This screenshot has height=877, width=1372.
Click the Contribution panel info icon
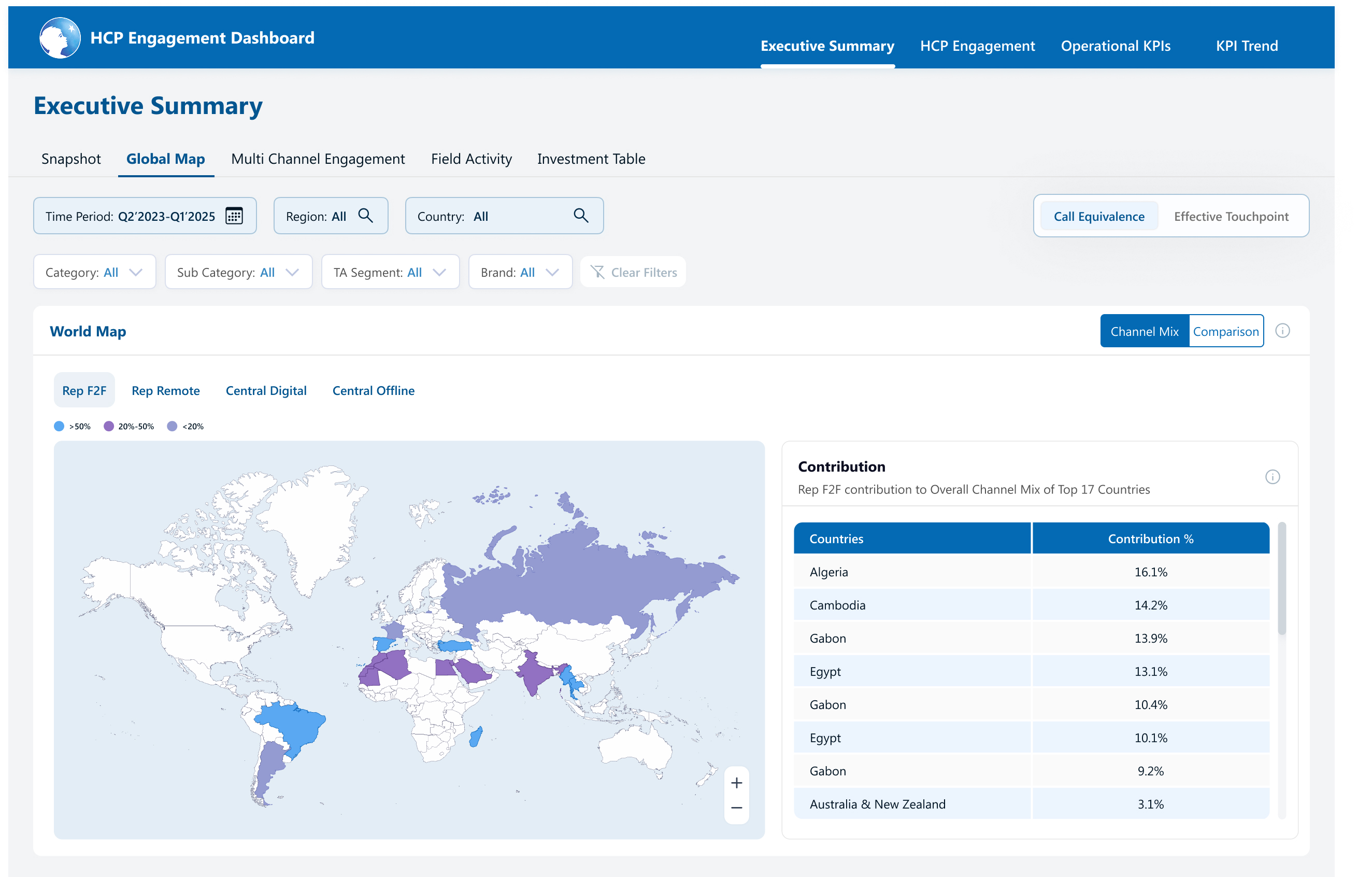point(1273,477)
